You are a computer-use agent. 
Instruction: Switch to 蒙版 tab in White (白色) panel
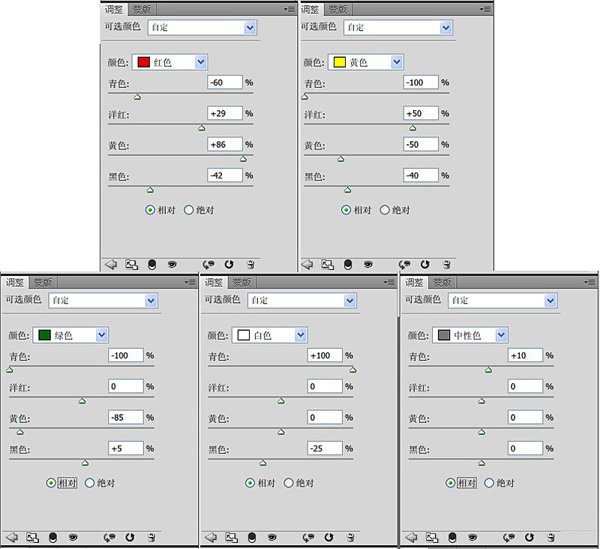pos(242,282)
